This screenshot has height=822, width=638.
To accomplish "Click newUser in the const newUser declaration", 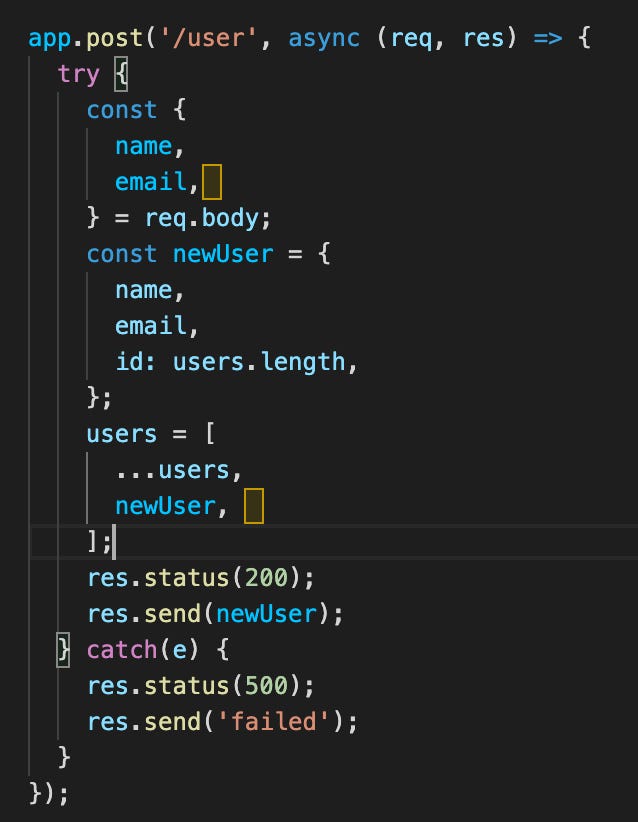I will (x=223, y=254).
